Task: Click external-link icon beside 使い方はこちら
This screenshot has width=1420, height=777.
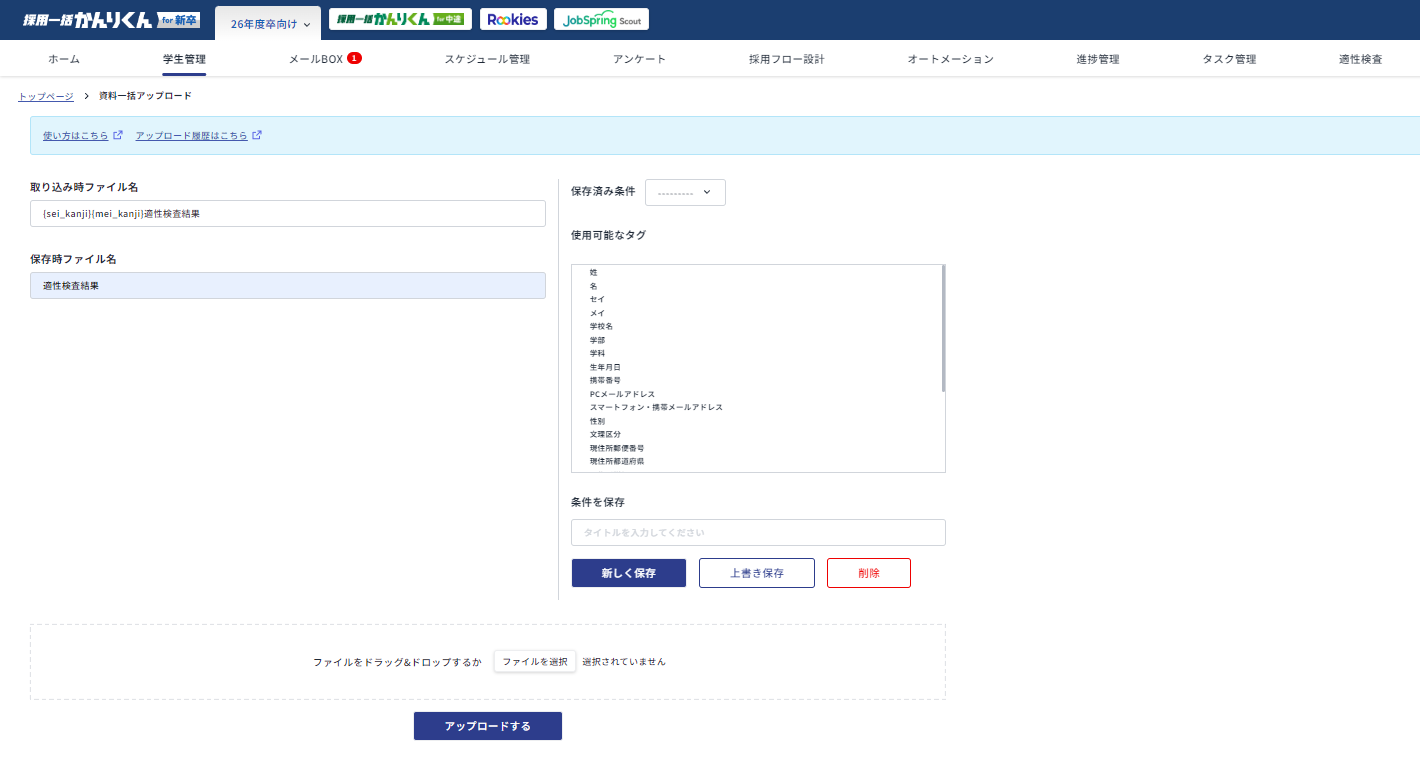Action: tap(118, 135)
